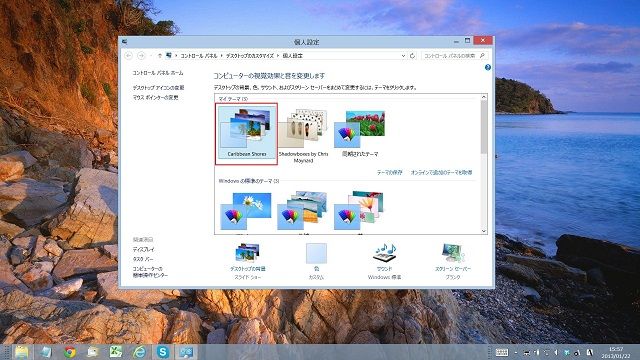
Task: Open Skype from the taskbar
Action: 162,352
